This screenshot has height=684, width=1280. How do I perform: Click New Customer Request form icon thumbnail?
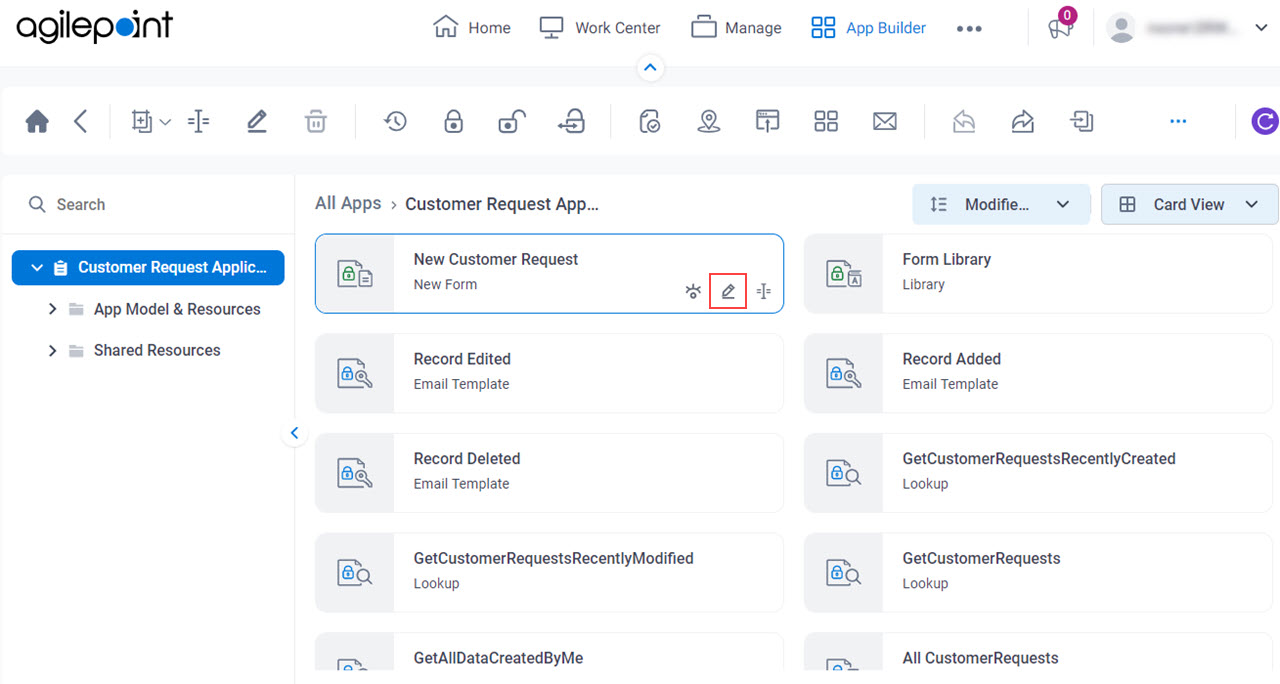click(x=355, y=274)
